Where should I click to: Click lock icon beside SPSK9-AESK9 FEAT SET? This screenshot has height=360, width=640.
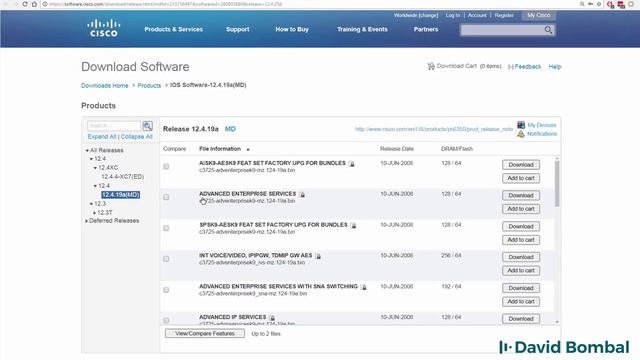tap(353, 226)
